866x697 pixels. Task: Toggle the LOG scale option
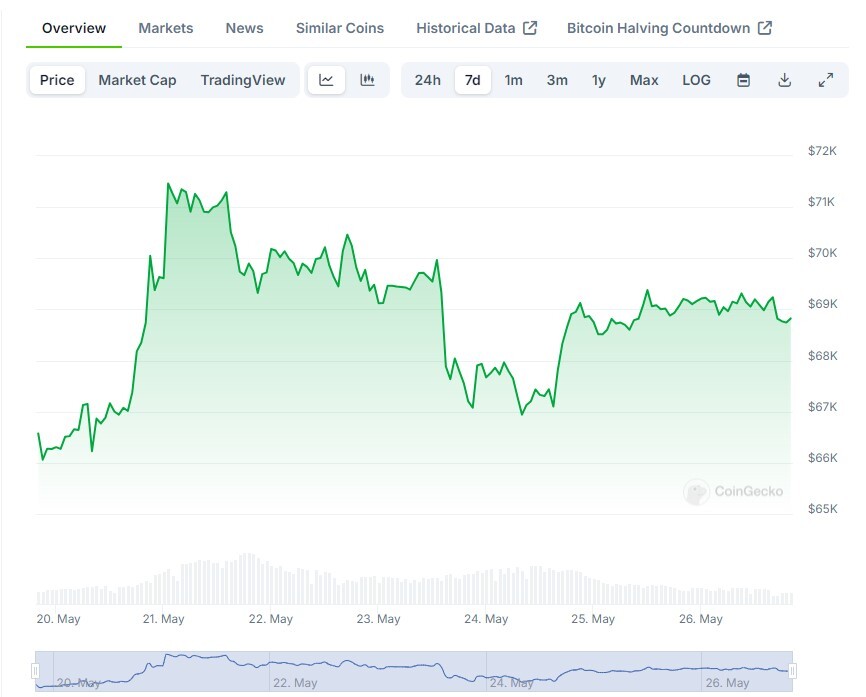tap(696, 80)
